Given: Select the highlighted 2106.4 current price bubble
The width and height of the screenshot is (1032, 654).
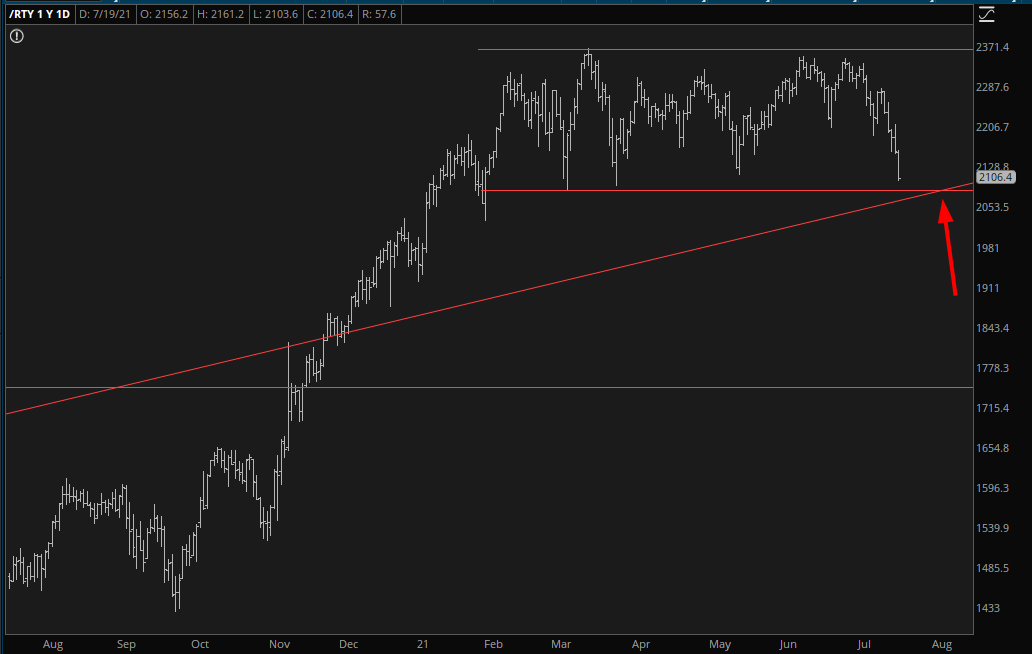Looking at the screenshot, I should 996,177.
